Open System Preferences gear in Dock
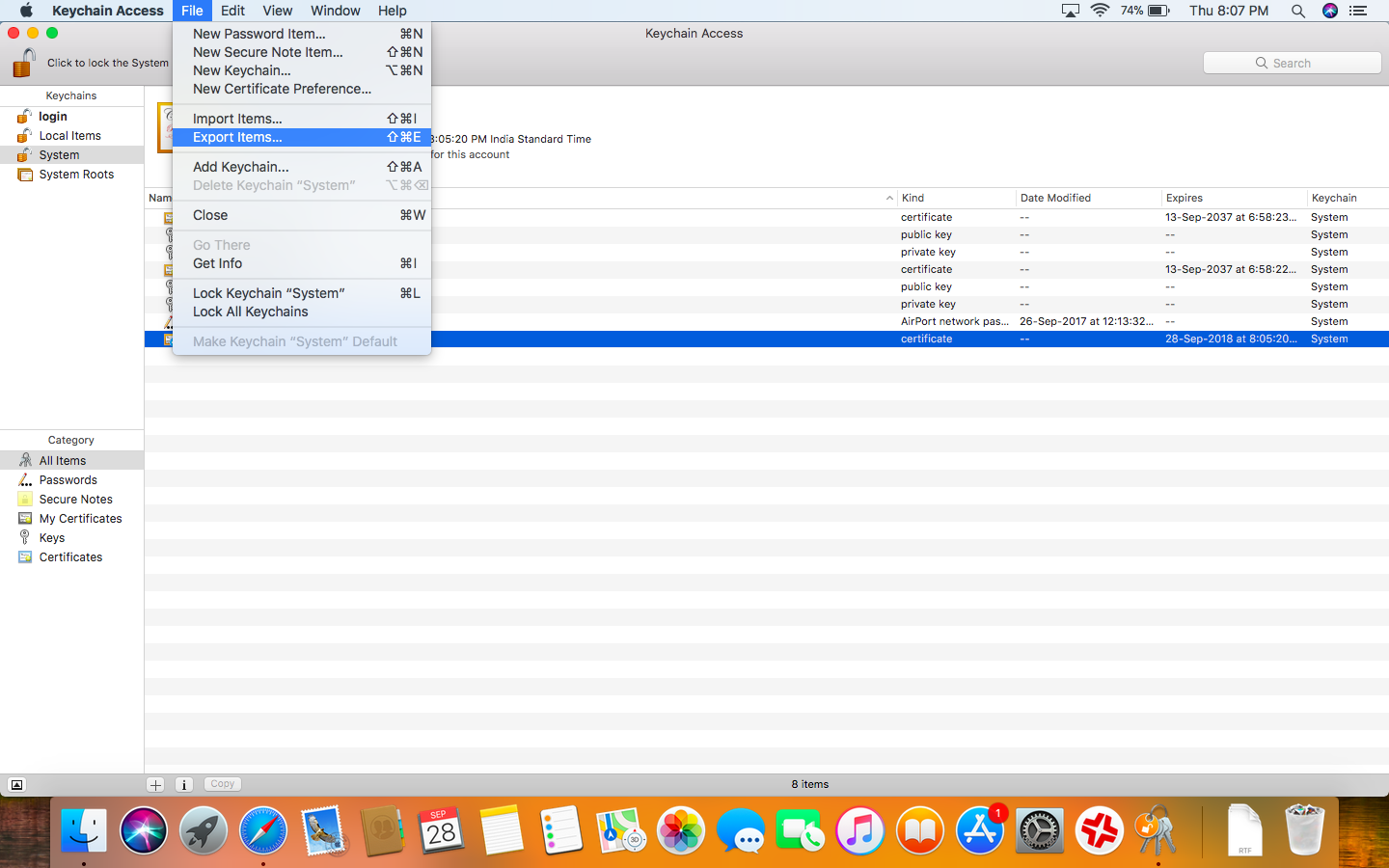1389x868 pixels. [x=1040, y=830]
